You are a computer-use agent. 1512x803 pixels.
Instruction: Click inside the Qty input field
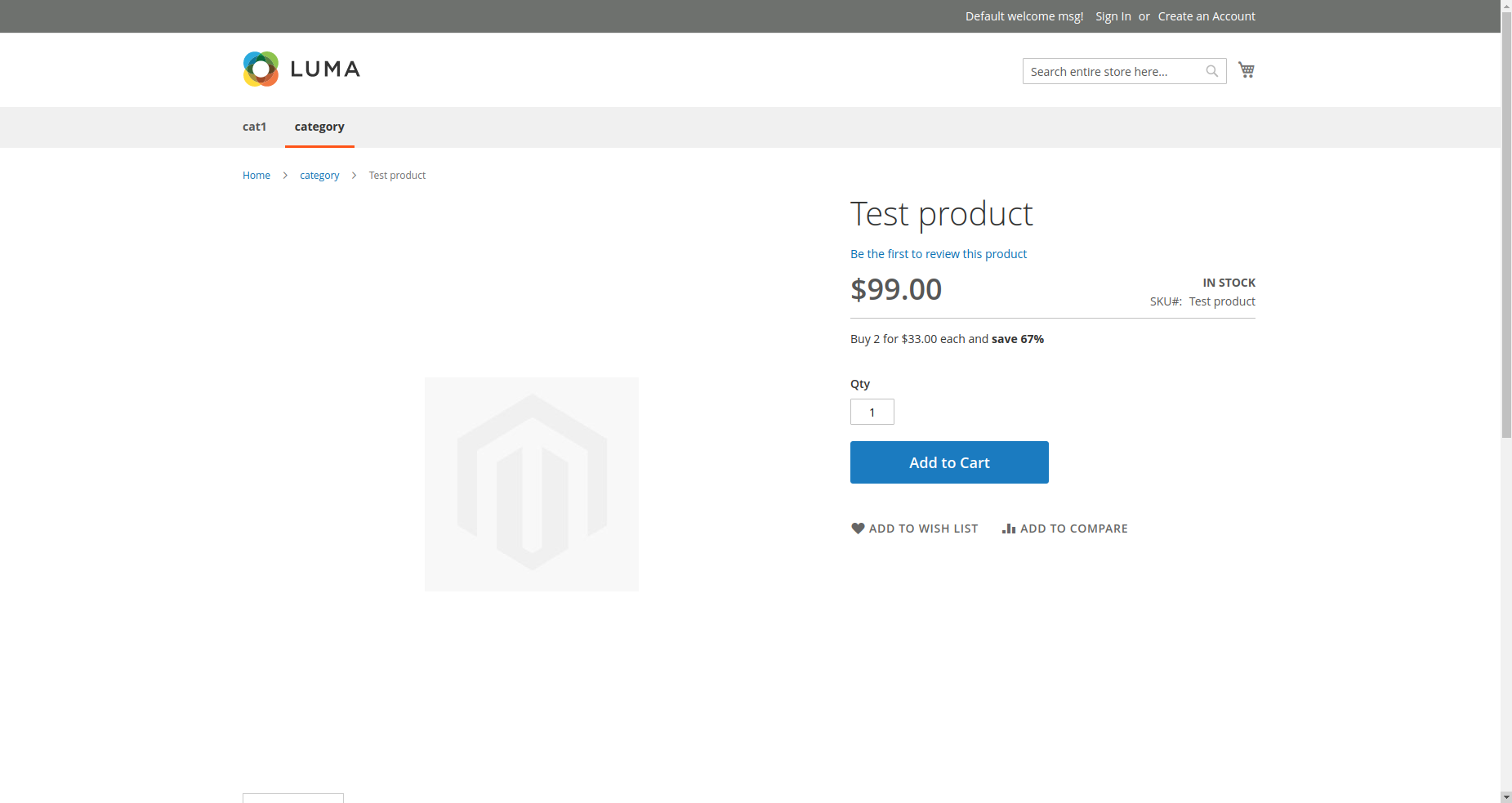click(872, 412)
